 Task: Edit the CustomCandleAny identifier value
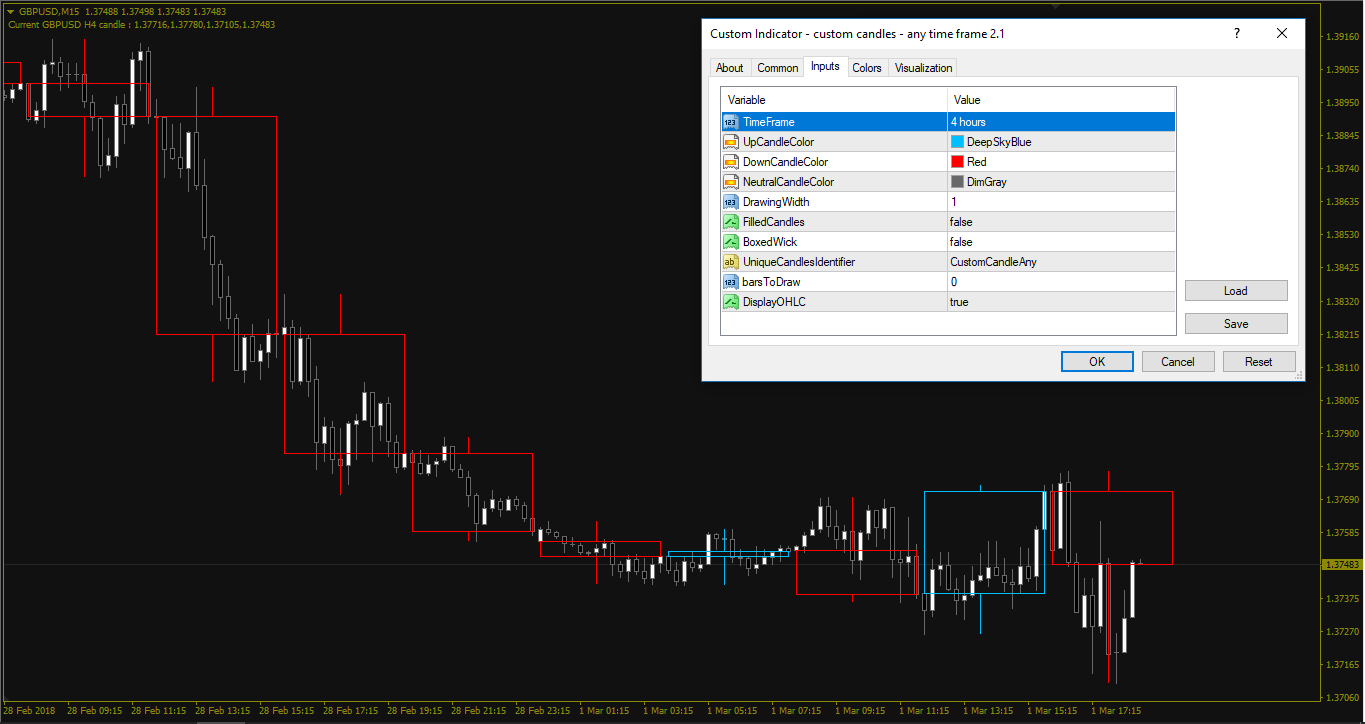pos(1061,262)
